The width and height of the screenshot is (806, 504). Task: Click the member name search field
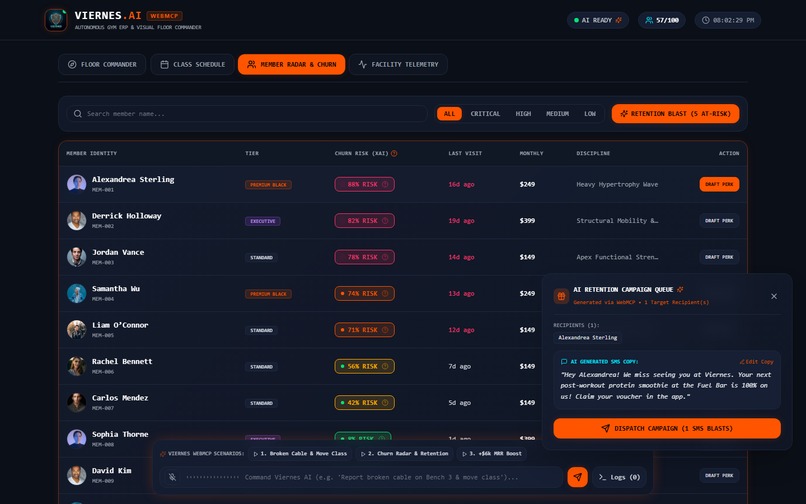pyautogui.click(x=247, y=114)
